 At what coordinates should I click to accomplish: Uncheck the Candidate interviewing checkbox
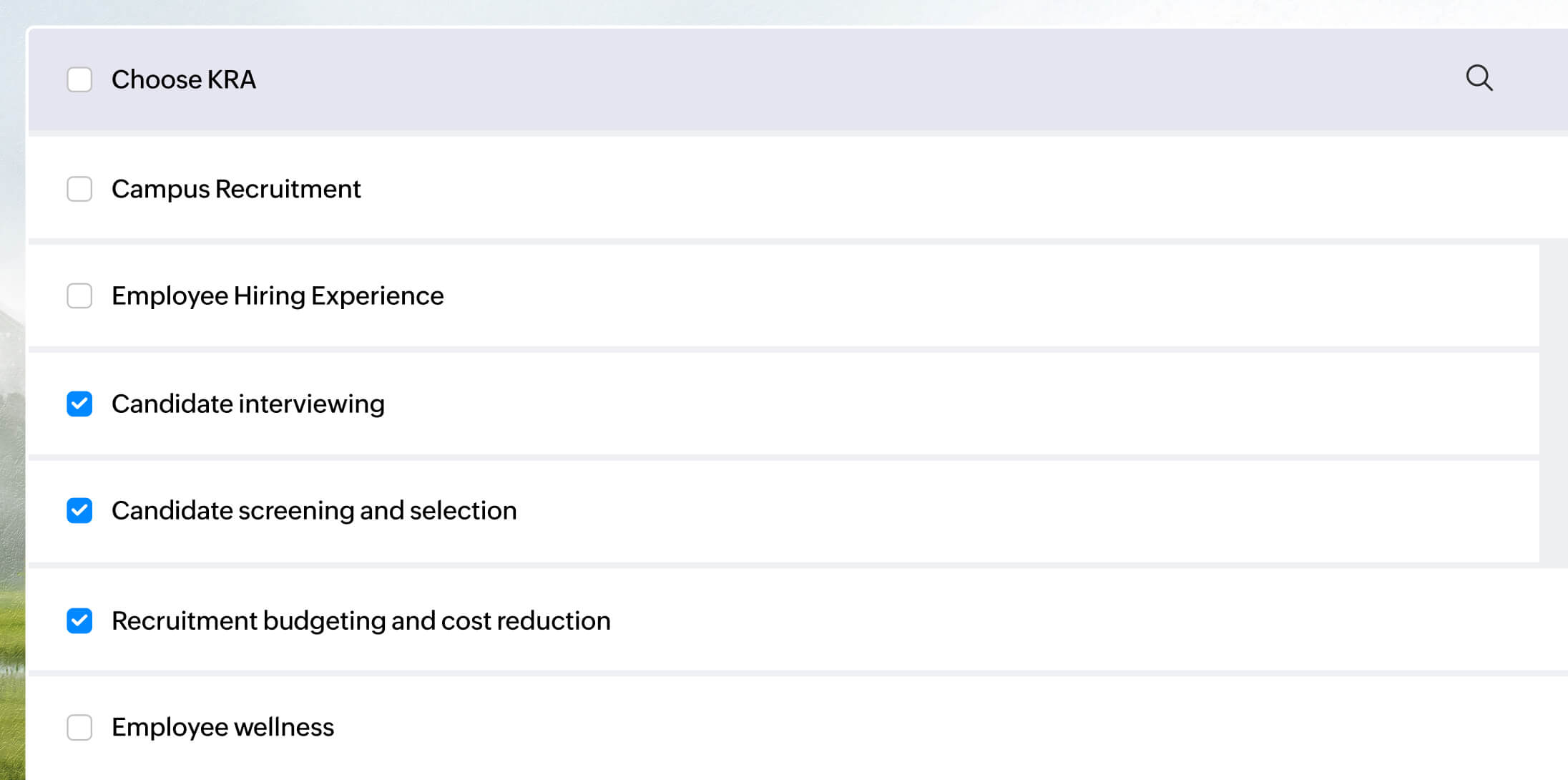79,404
